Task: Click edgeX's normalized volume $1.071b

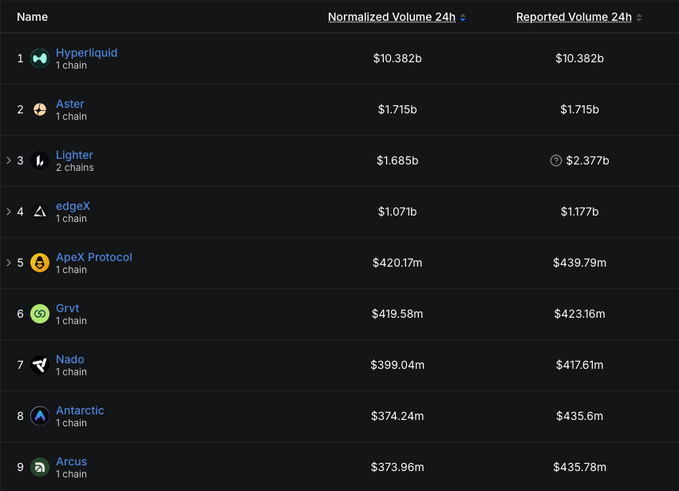Action: [397, 212]
